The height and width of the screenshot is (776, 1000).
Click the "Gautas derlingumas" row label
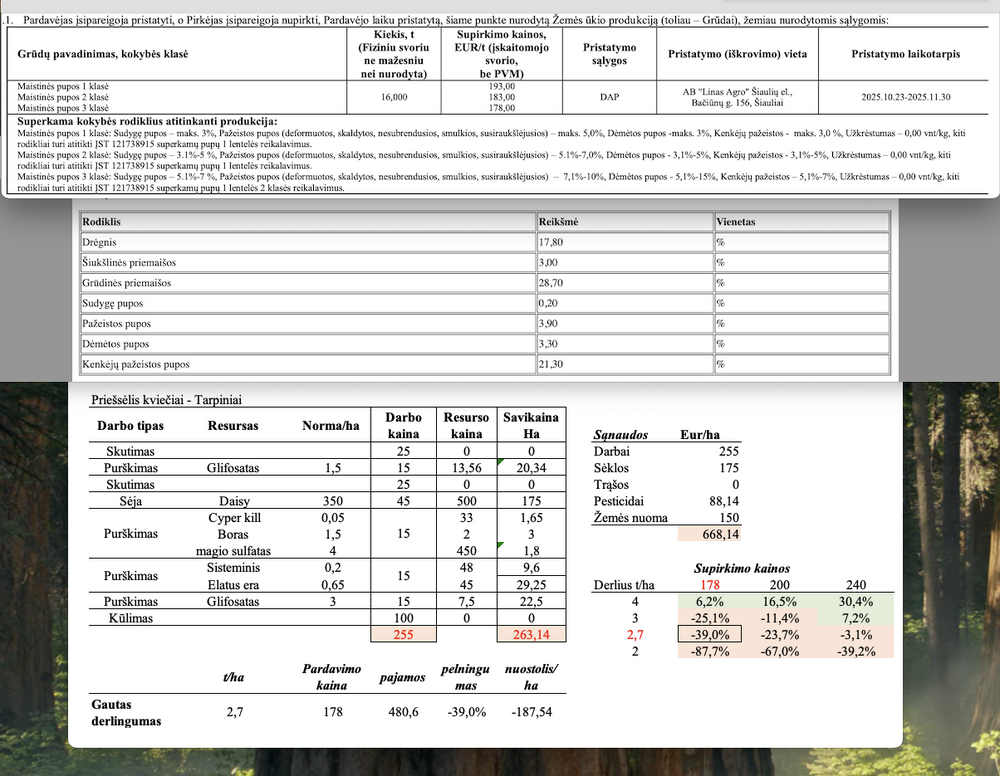[126, 713]
